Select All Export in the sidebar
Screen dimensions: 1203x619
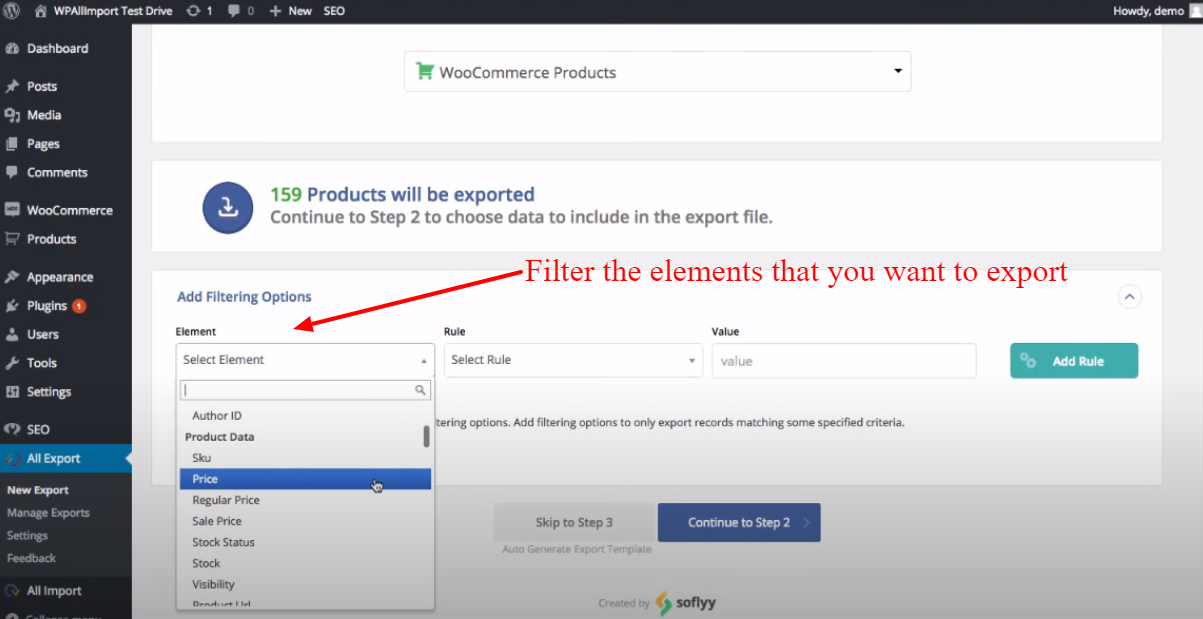pos(65,458)
